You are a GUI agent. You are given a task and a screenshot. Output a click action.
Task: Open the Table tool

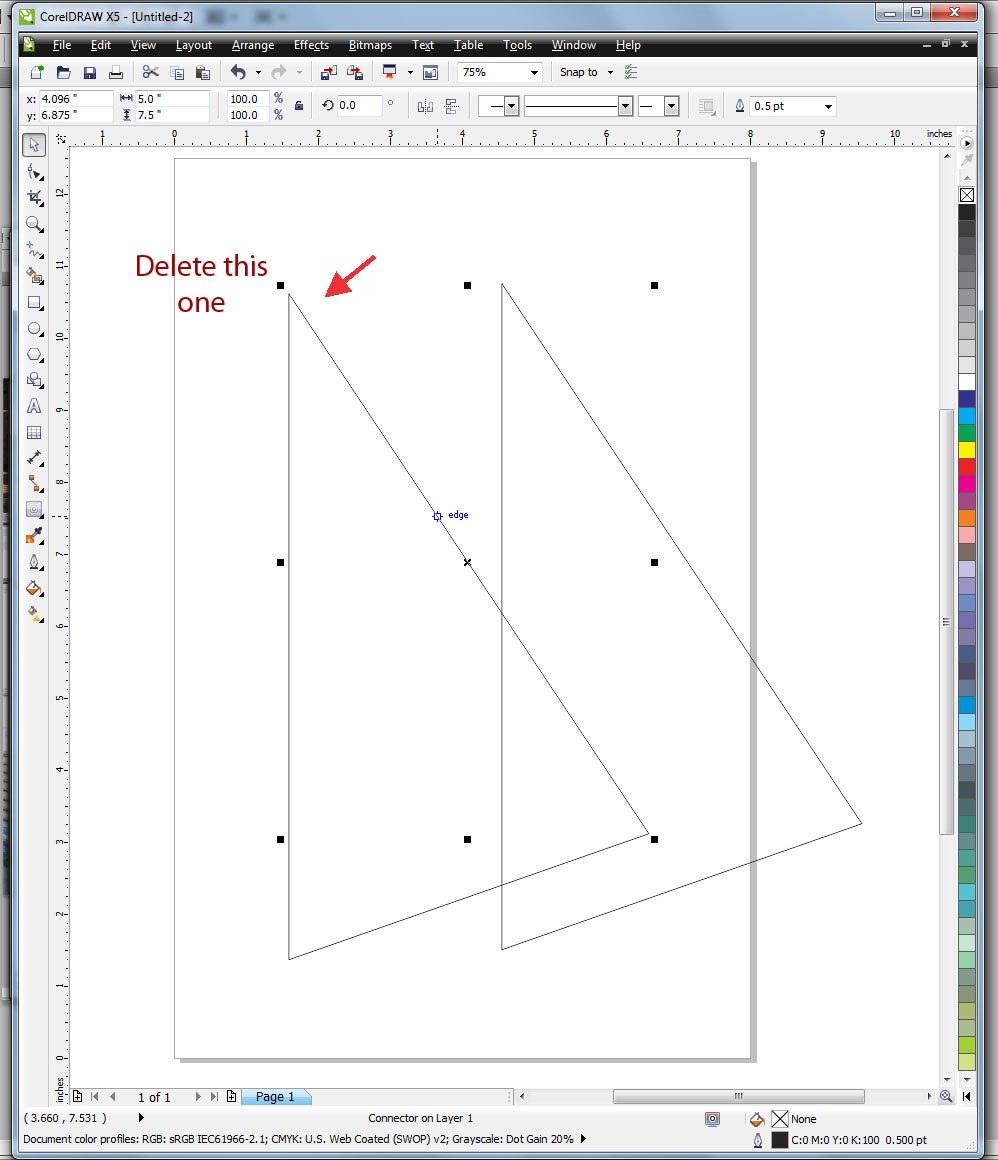34,432
